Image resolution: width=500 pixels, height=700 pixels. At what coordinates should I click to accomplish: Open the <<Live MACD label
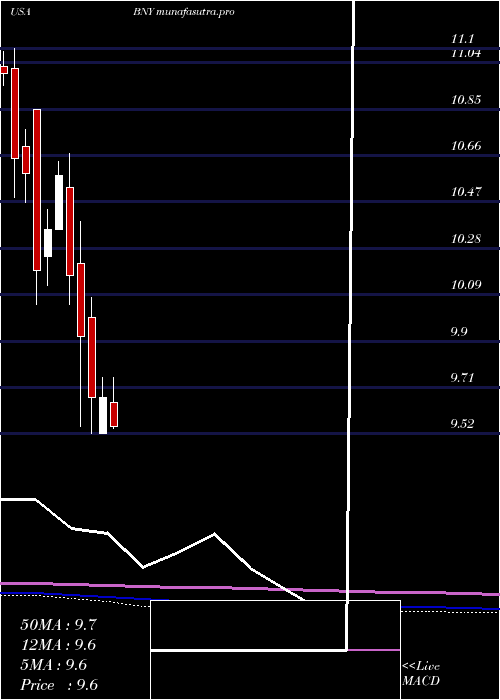point(421,674)
